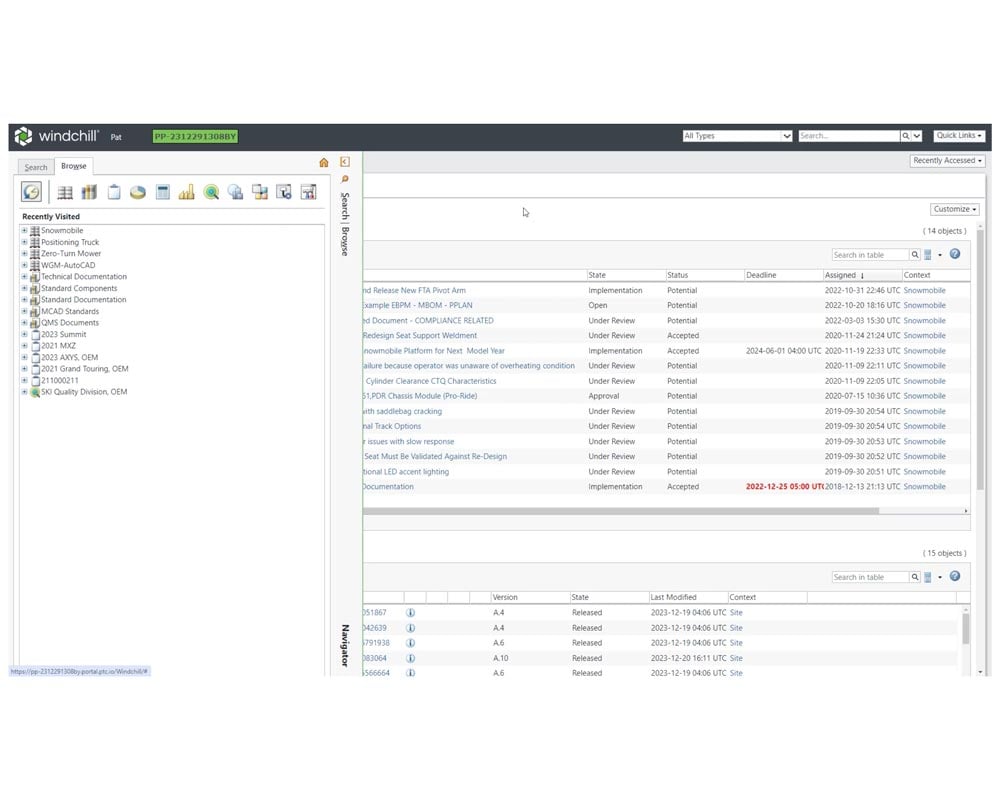This screenshot has height=800, width=1000.
Task: Click the pie chart reports icon
Action: click(137, 192)
